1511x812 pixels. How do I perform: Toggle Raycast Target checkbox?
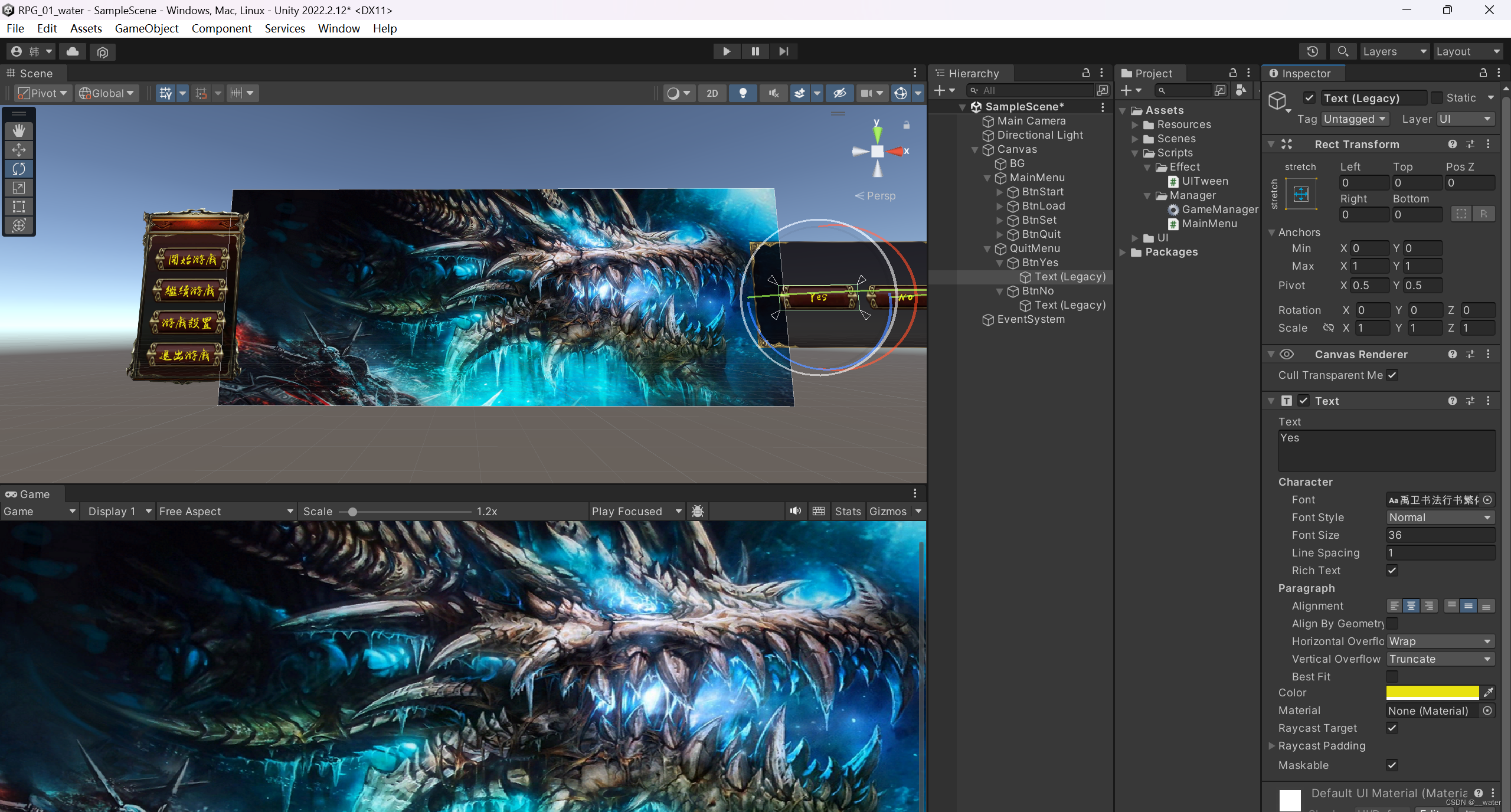(x=1392, y=728)
